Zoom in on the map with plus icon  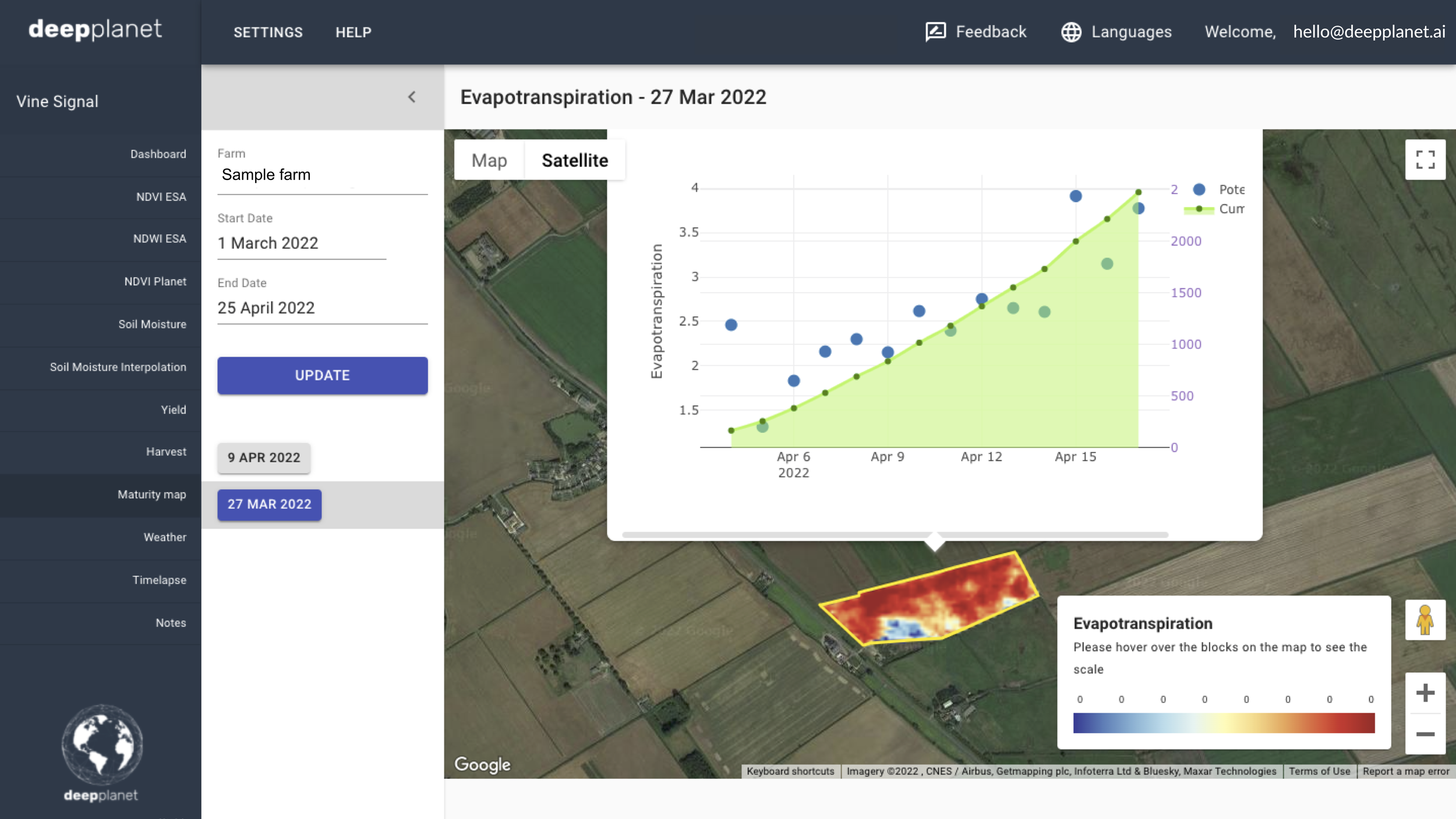pos(1425,692)
